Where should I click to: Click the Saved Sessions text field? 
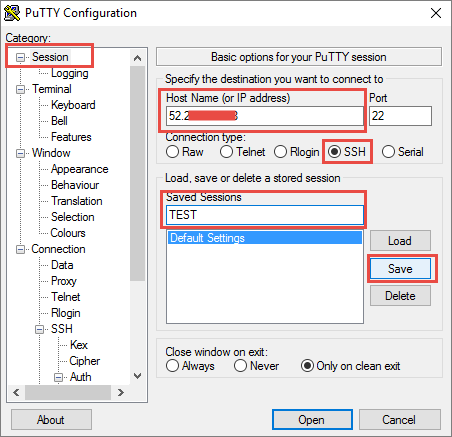point(265,215)
